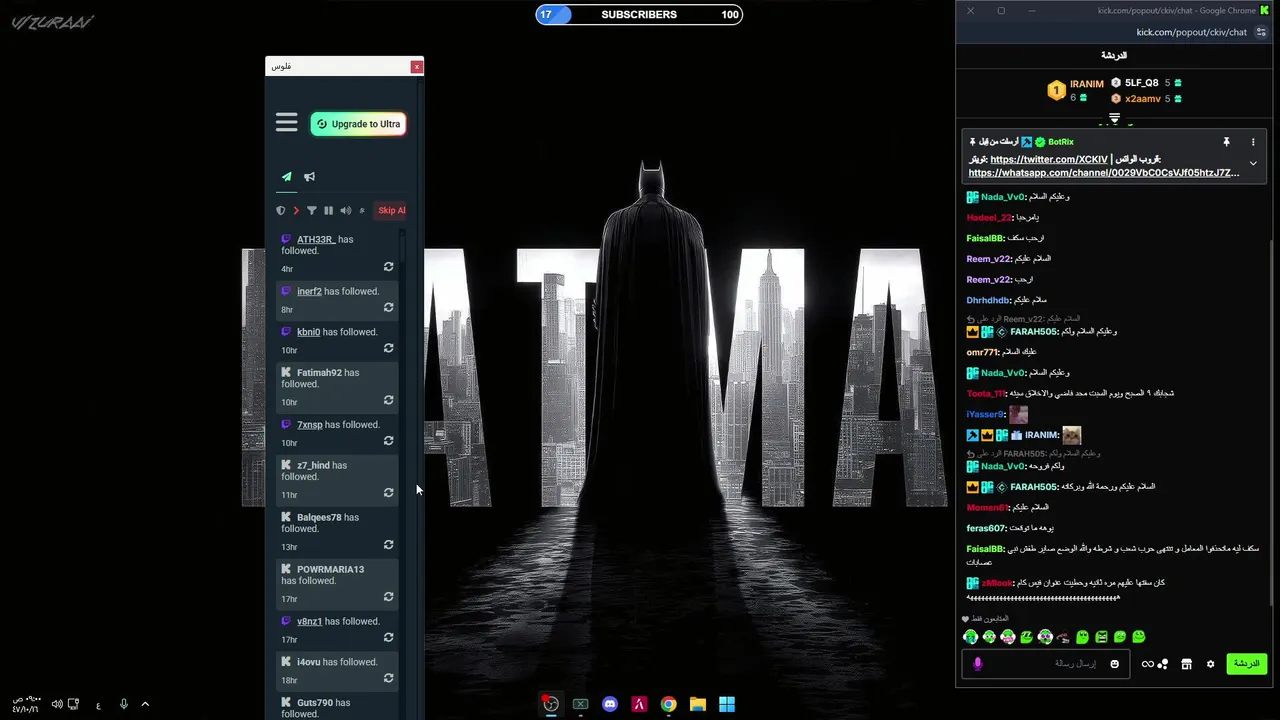Viewport: 1280px width, 720px height.
Task: Replay the POWRMARIA13 follow alert
Action: [388, 597]
